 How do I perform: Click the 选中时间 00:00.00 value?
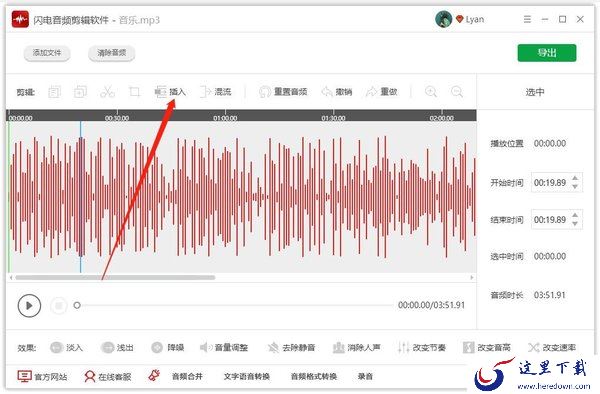550,256
